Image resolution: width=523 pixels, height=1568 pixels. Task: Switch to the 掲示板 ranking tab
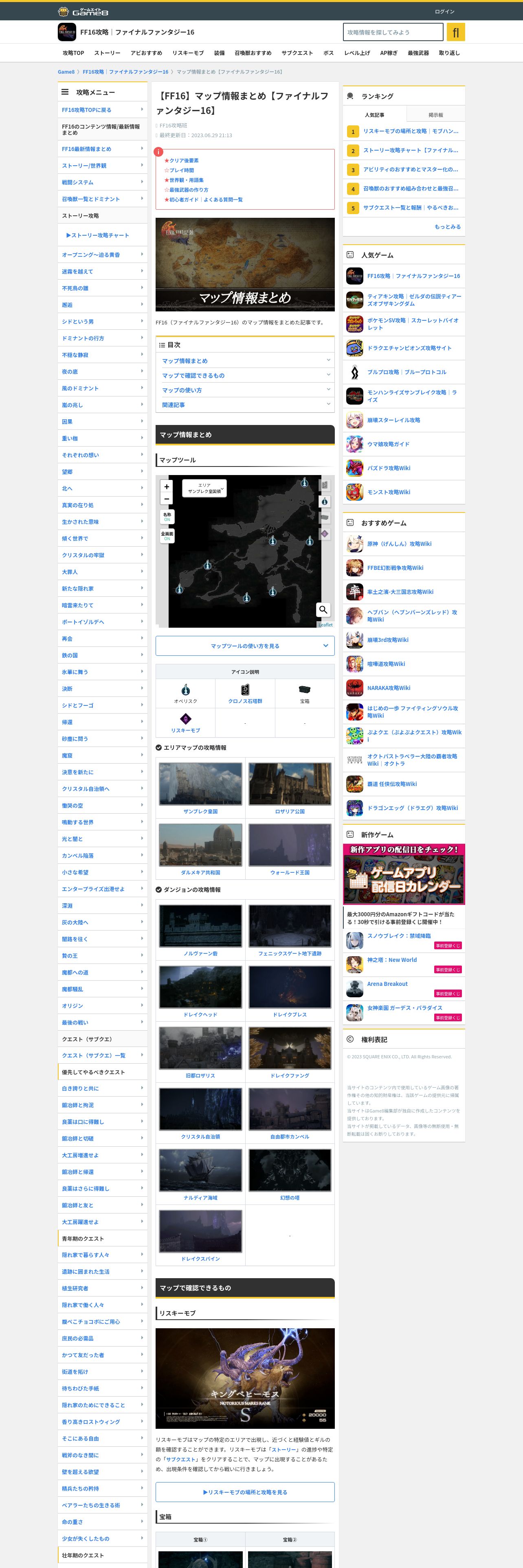coord(435,114)
